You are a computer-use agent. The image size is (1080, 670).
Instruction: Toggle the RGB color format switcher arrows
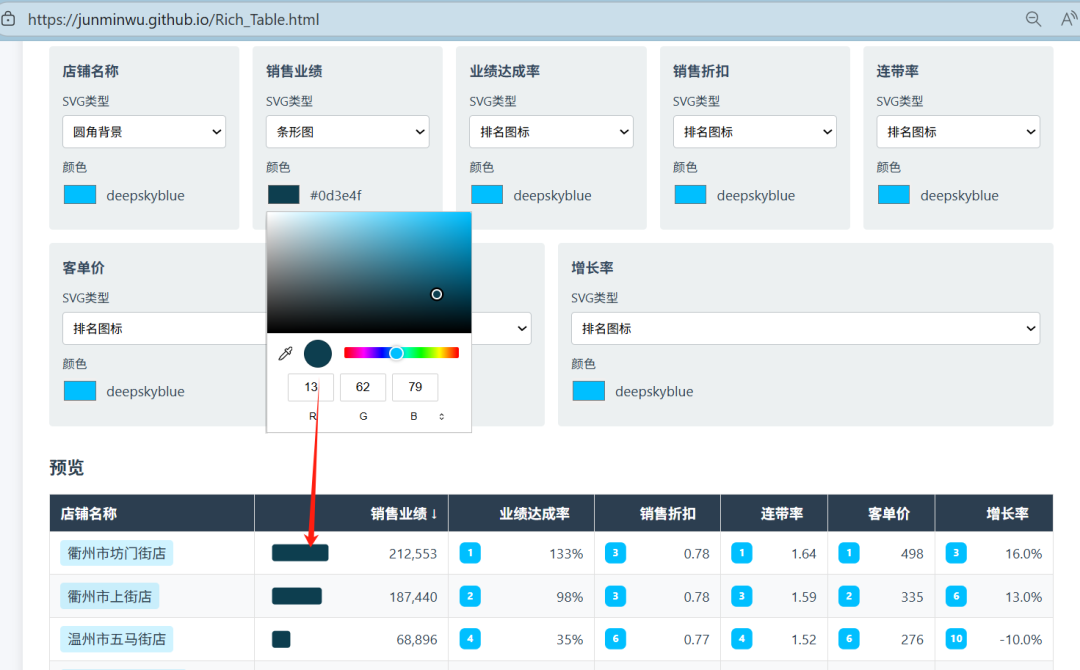[442, 417]
